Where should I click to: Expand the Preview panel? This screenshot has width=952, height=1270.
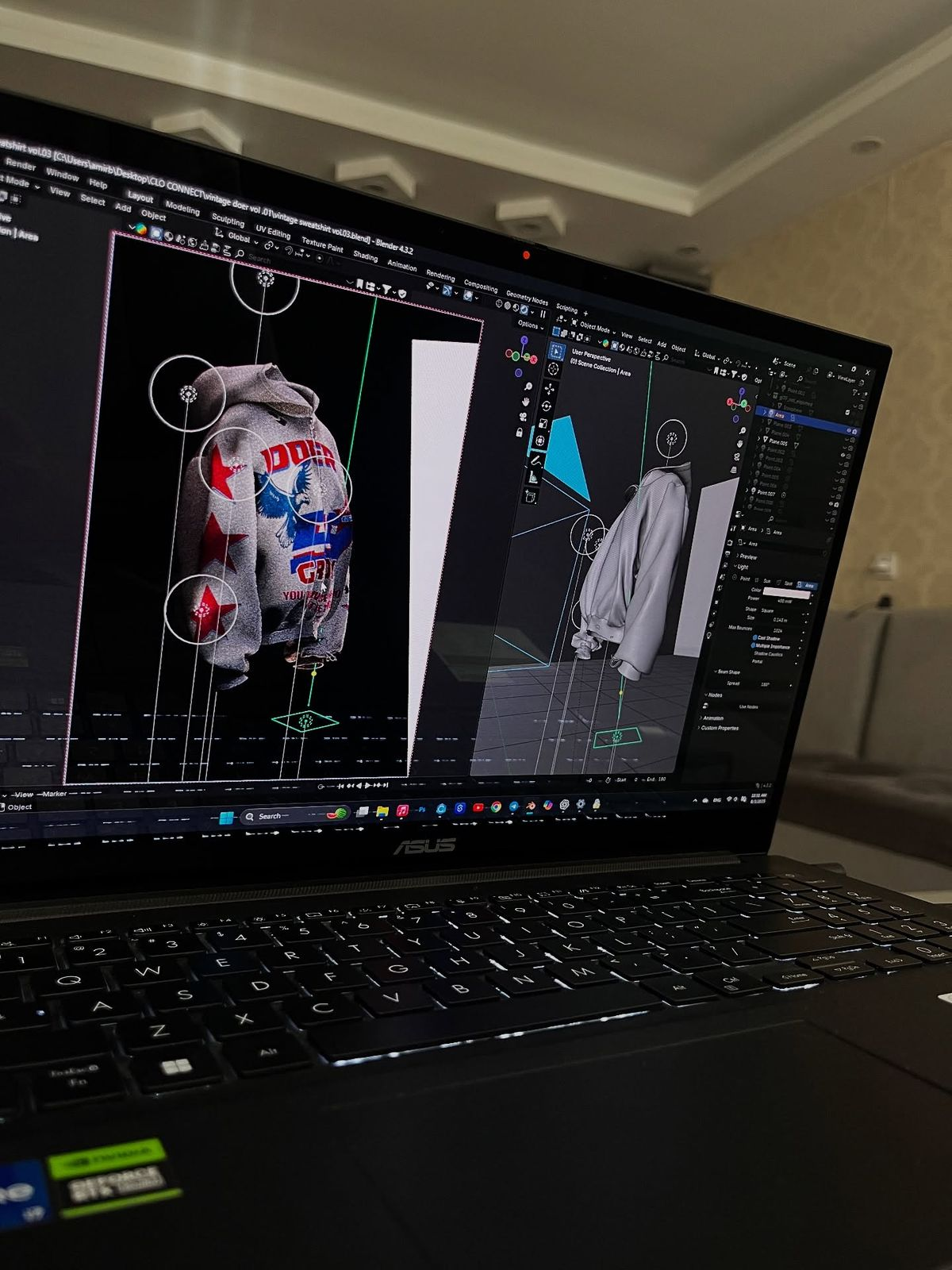pyautogui.click(x=747, y=556)
